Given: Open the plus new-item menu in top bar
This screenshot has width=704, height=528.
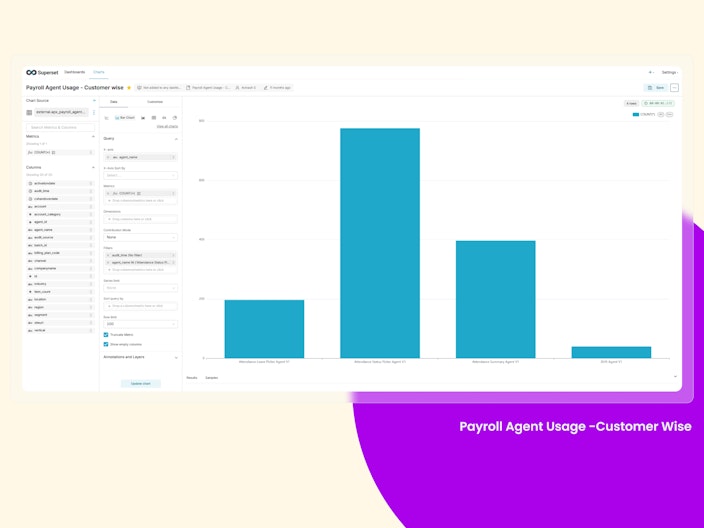Looking at the screenshot, I should pyautogui.click(x=651, y=72).
